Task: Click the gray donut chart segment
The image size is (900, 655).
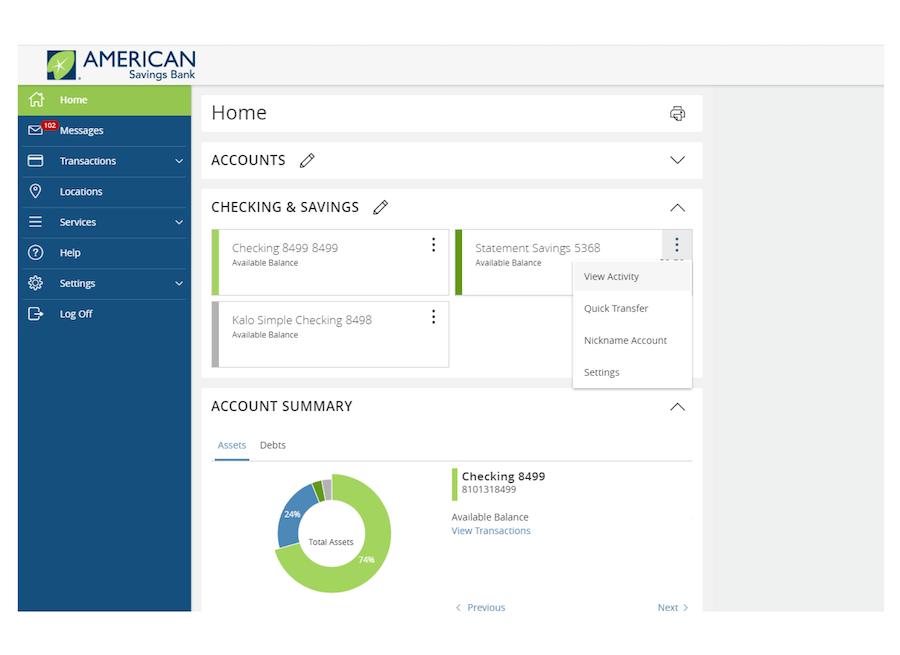Action: click(x=327, y=489)
